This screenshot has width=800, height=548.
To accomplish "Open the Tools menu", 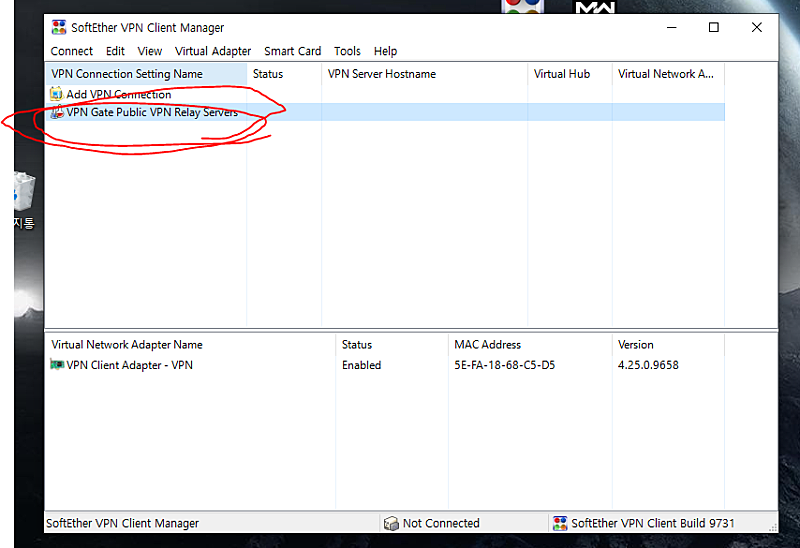I will coord(347,52).
